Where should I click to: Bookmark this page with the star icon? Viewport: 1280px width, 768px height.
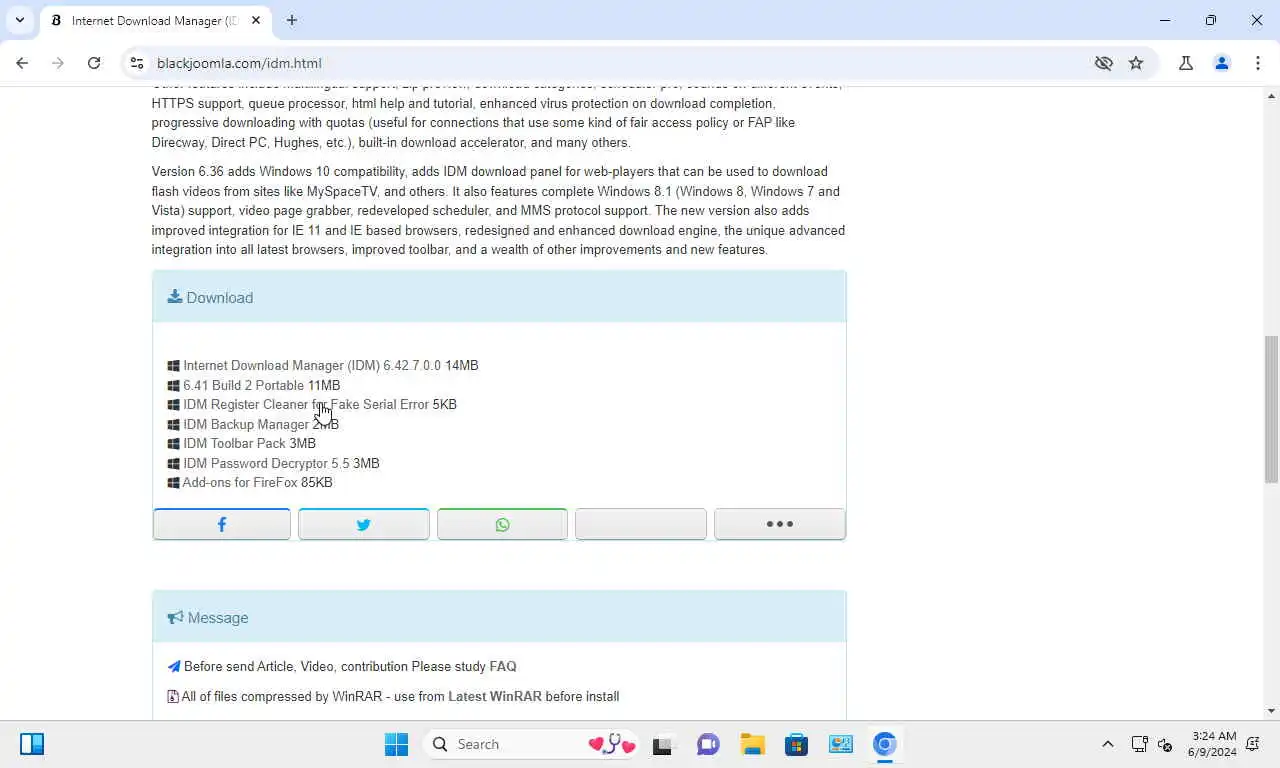click(x=1136, y=63)
